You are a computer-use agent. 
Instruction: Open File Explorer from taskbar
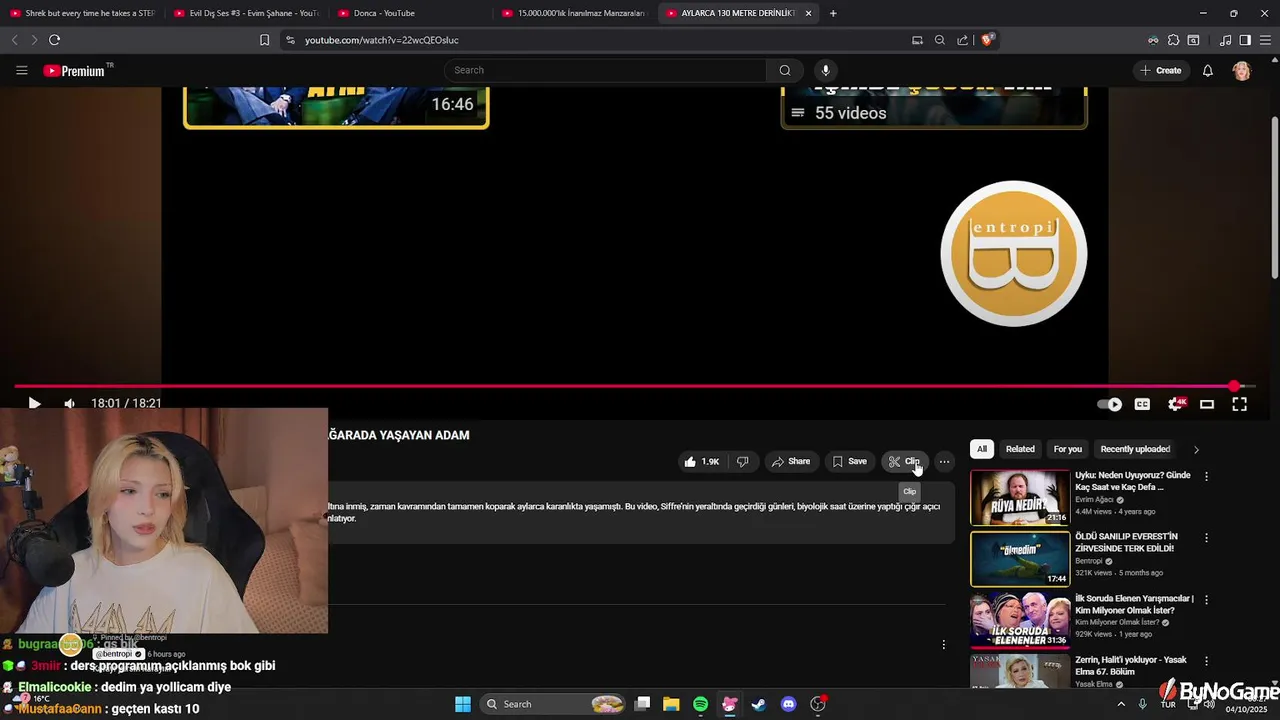pyautogui.click(x=671, y=704)
